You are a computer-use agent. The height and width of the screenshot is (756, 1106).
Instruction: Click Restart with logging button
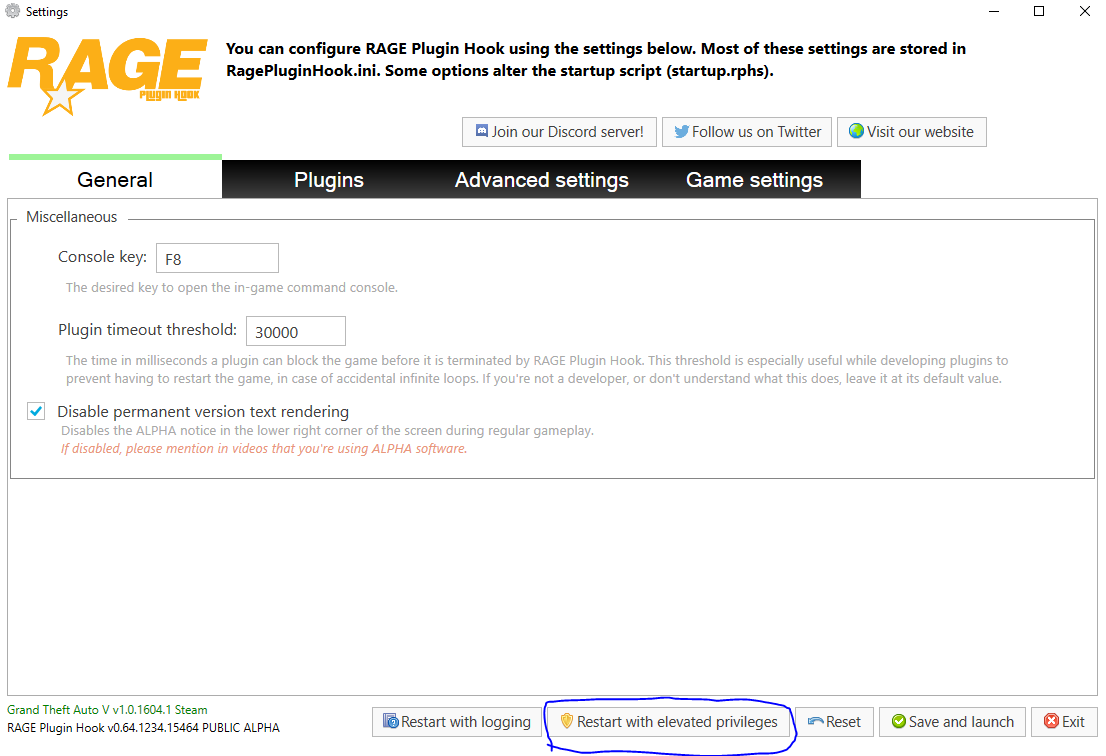pos(457,721)
